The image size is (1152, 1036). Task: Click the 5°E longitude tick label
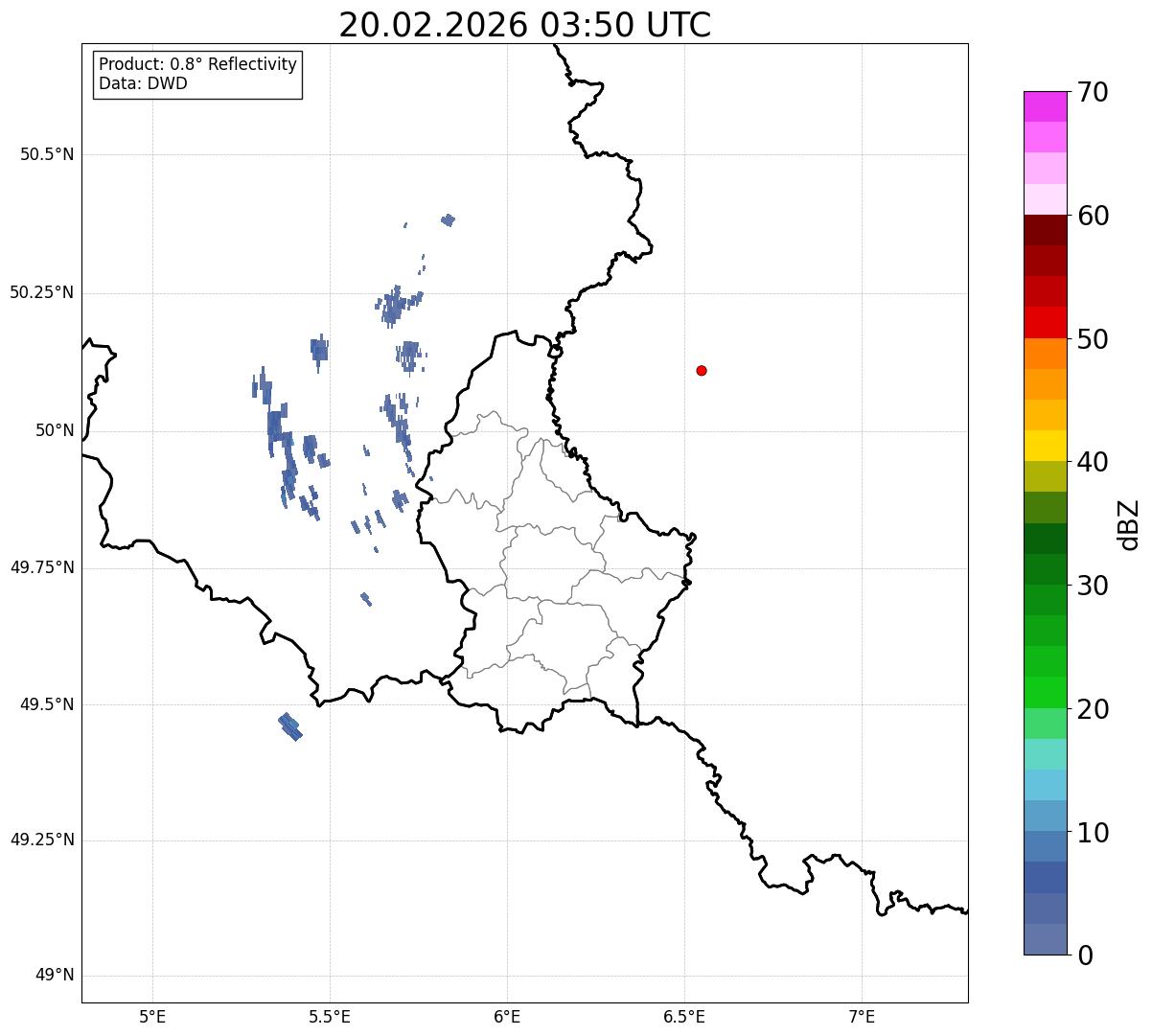[x=152, y=1016]
